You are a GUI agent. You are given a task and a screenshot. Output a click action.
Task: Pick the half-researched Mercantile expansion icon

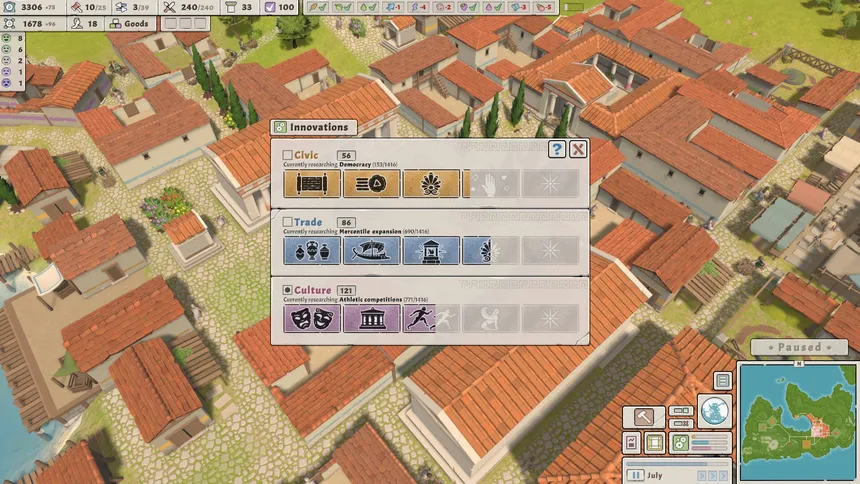point(491,251)
